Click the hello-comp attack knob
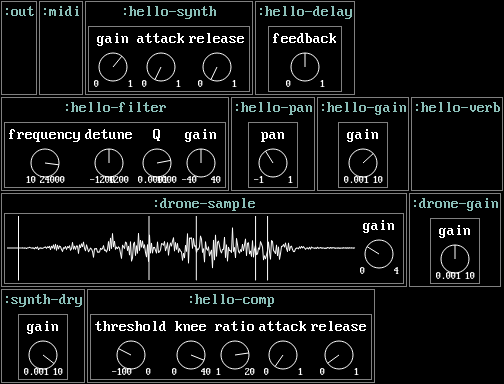This screenshot has width=504, height=384. 283,355
